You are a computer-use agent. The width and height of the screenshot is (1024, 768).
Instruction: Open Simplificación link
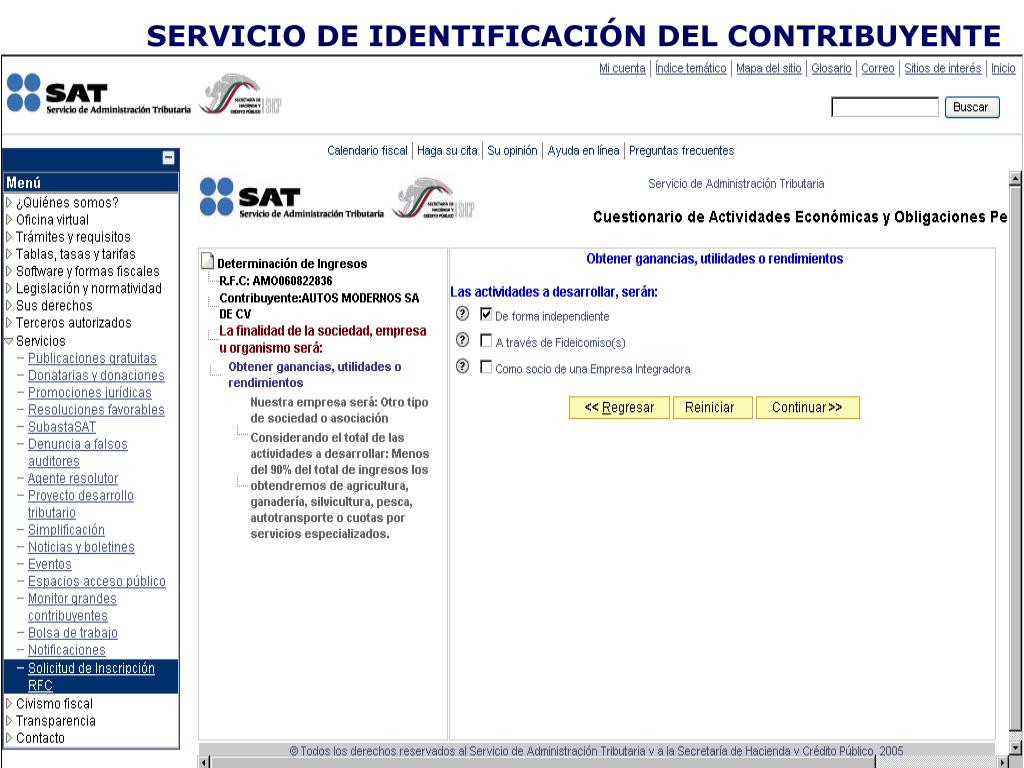[66, 530]
